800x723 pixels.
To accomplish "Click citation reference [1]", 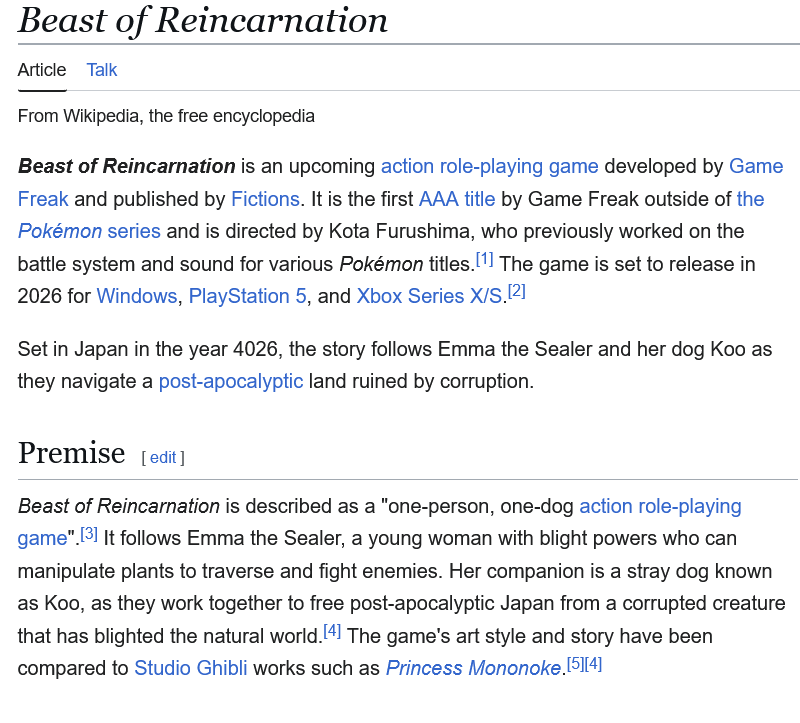I will (484, 260).
